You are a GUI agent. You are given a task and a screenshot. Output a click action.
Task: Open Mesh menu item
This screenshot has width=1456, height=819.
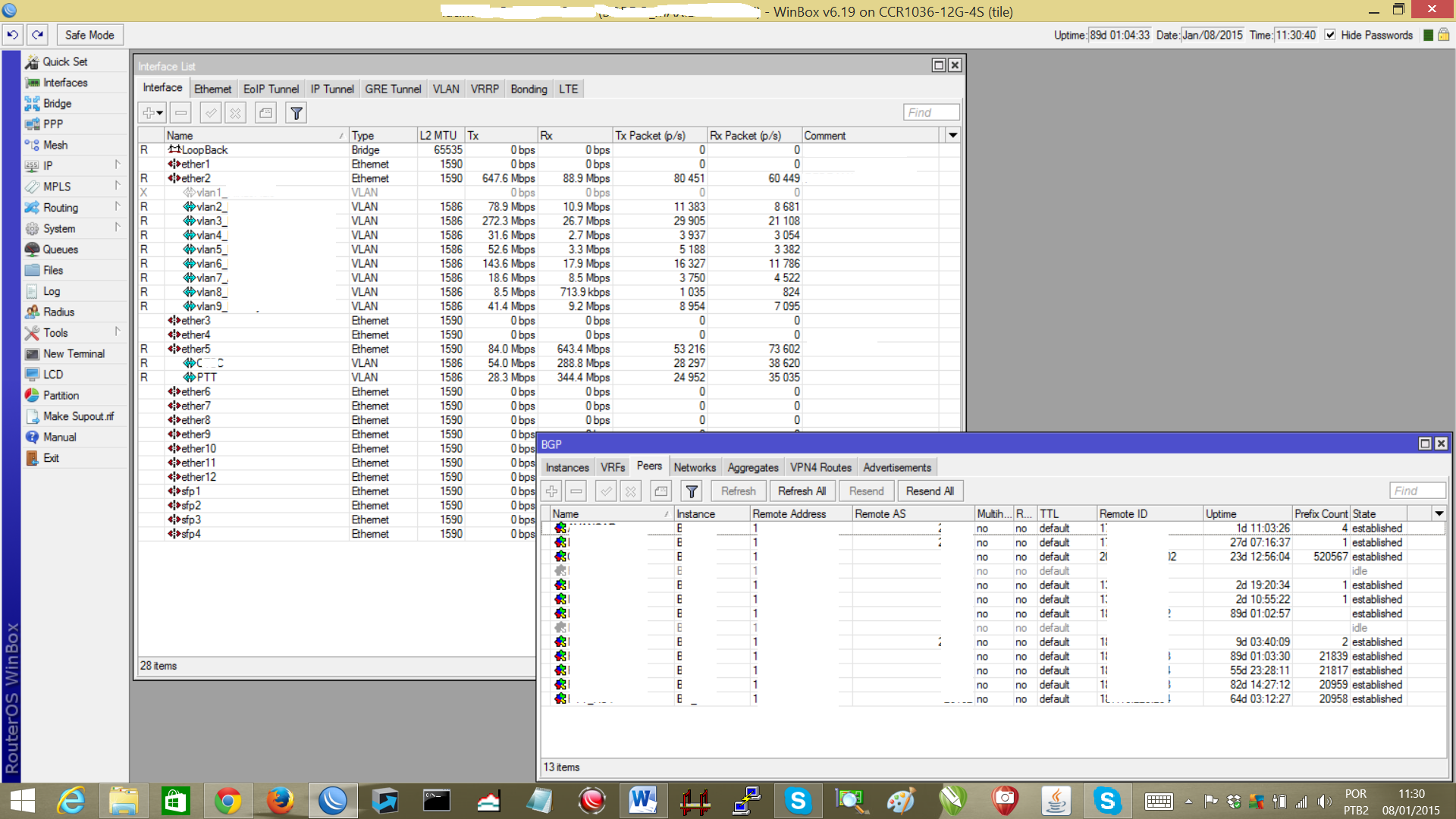[x=55, y=145]
